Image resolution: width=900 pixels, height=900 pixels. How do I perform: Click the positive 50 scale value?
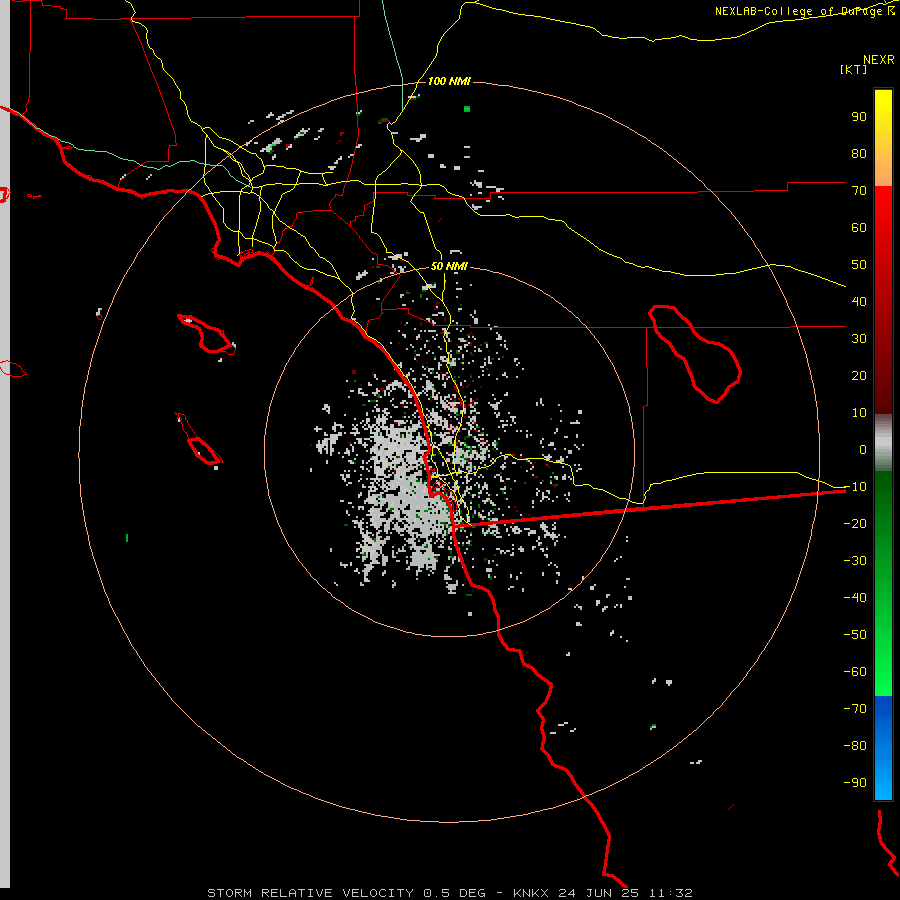[859, 265]
